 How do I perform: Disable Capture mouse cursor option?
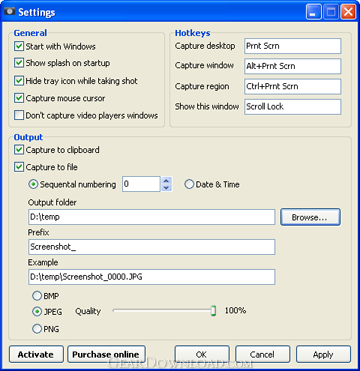(19, 98)
